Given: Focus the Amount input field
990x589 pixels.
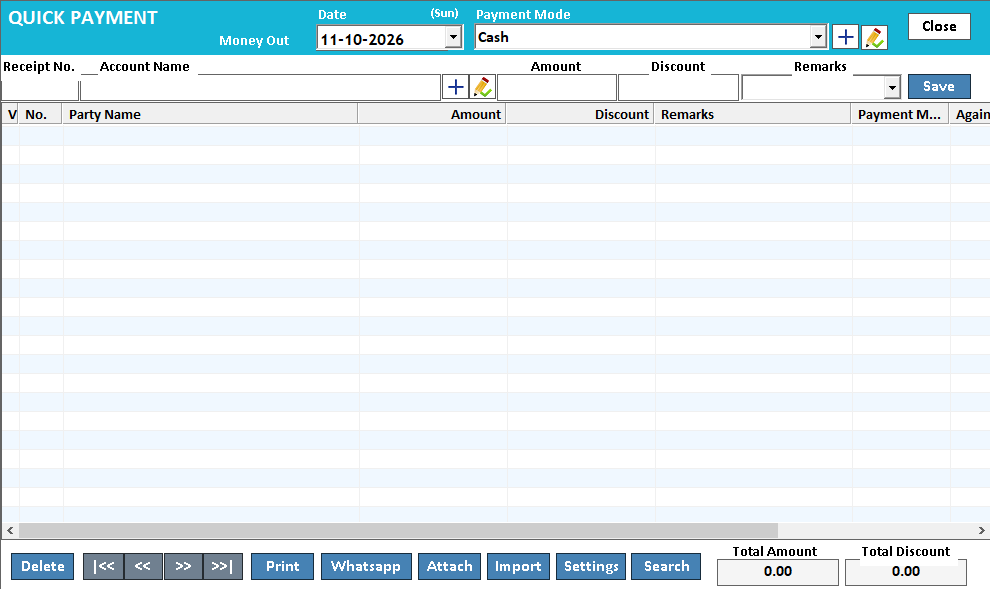Looking at the screenshot, I should pyautogui.click(x=557, y=87).
